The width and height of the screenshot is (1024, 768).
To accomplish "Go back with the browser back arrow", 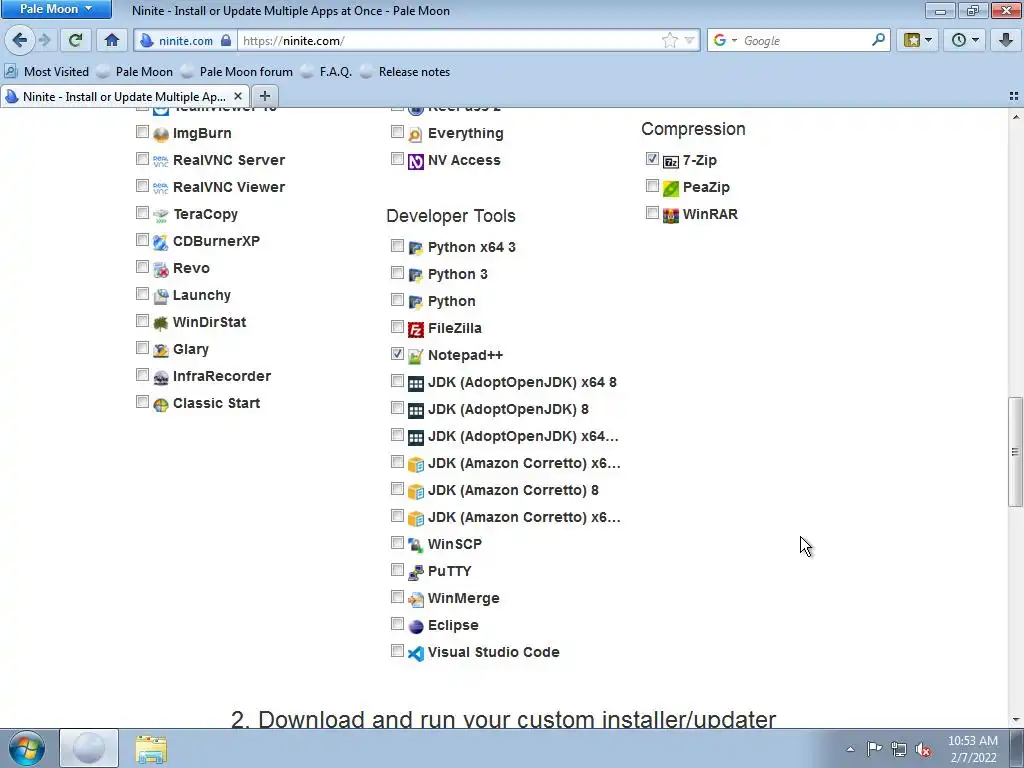I will 20,40.
